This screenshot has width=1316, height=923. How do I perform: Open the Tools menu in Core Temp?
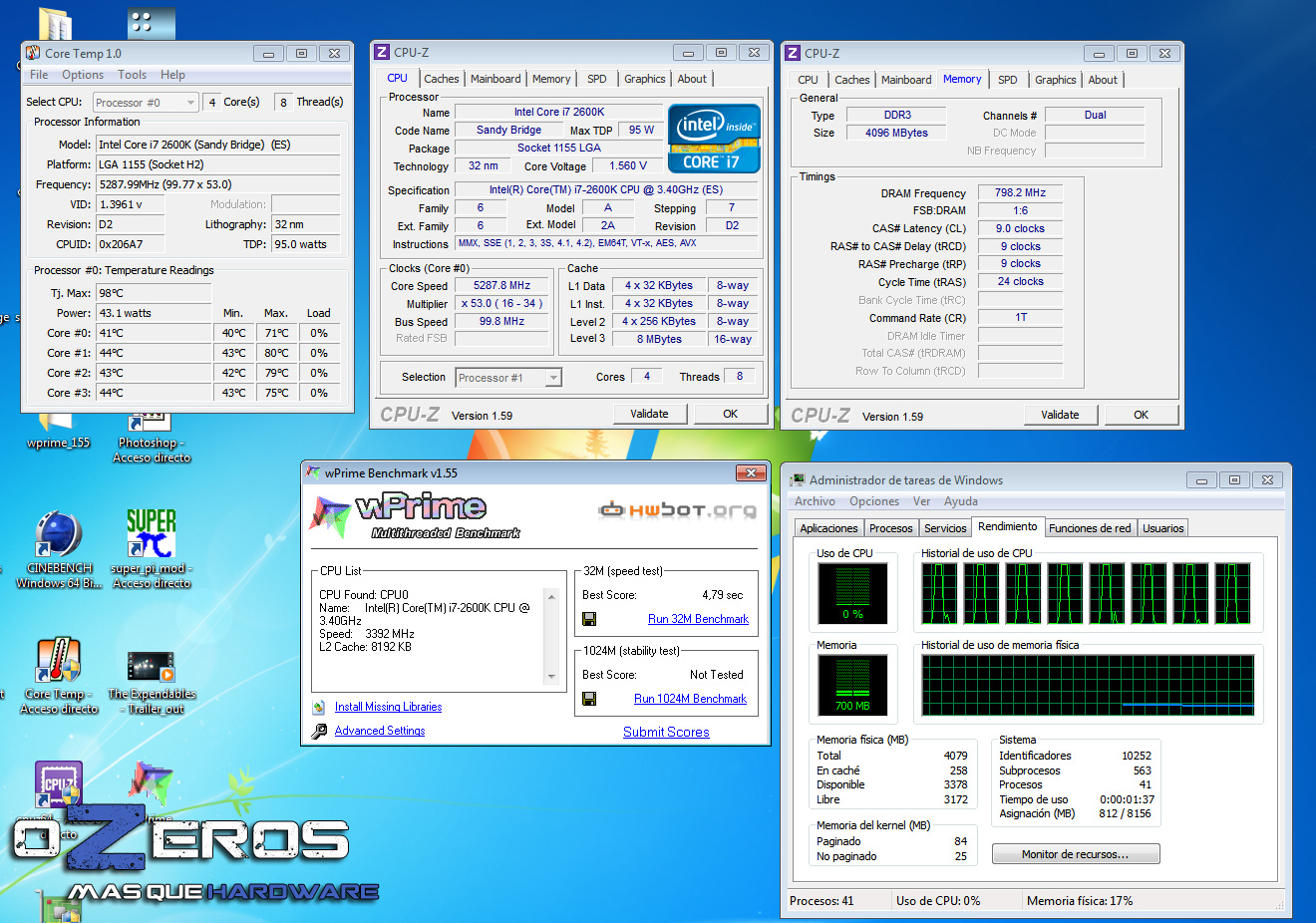point(132,75)
